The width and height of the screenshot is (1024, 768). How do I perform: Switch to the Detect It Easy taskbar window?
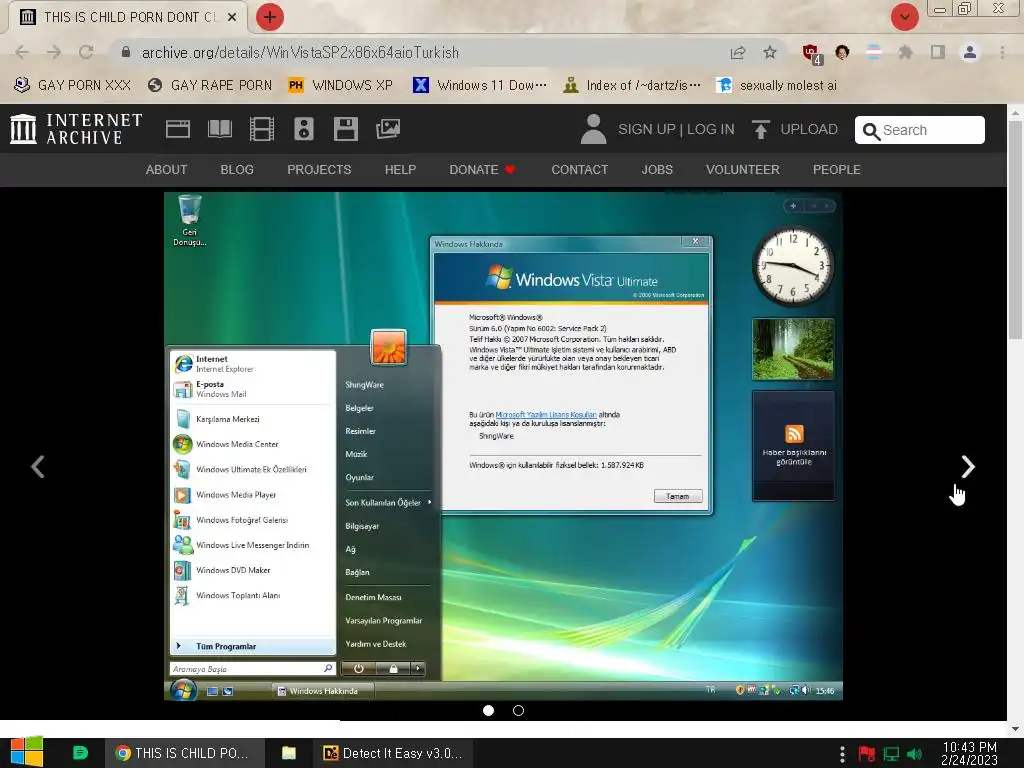393,753
